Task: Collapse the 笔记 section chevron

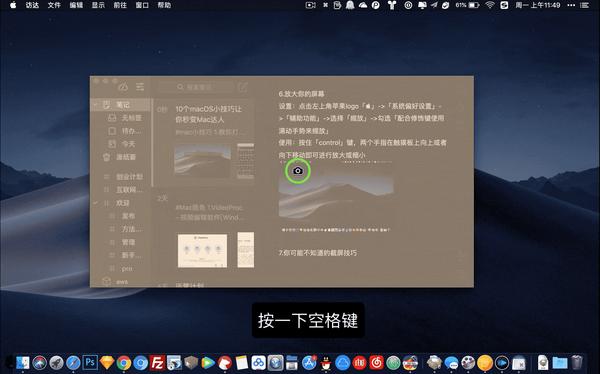Action: point(96,105)
